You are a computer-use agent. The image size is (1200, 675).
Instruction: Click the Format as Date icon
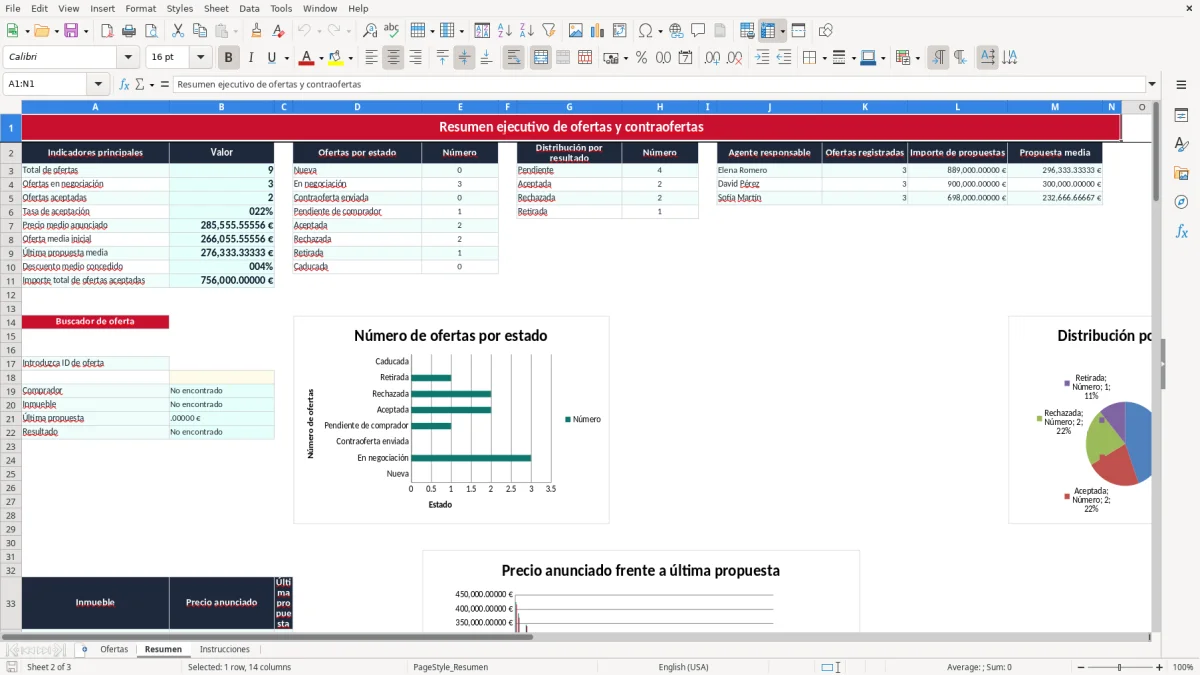685,58
